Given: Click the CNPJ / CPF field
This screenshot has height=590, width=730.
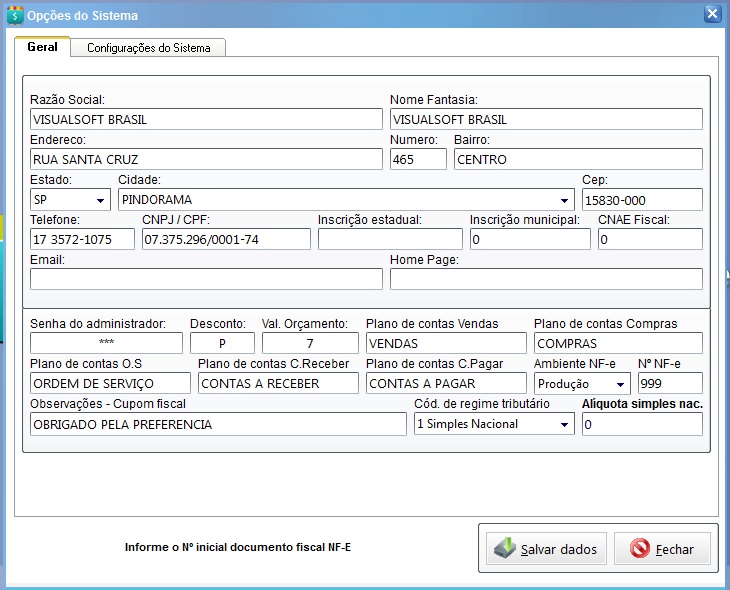Looking at the screenshot, I should [x=226, y=239].
